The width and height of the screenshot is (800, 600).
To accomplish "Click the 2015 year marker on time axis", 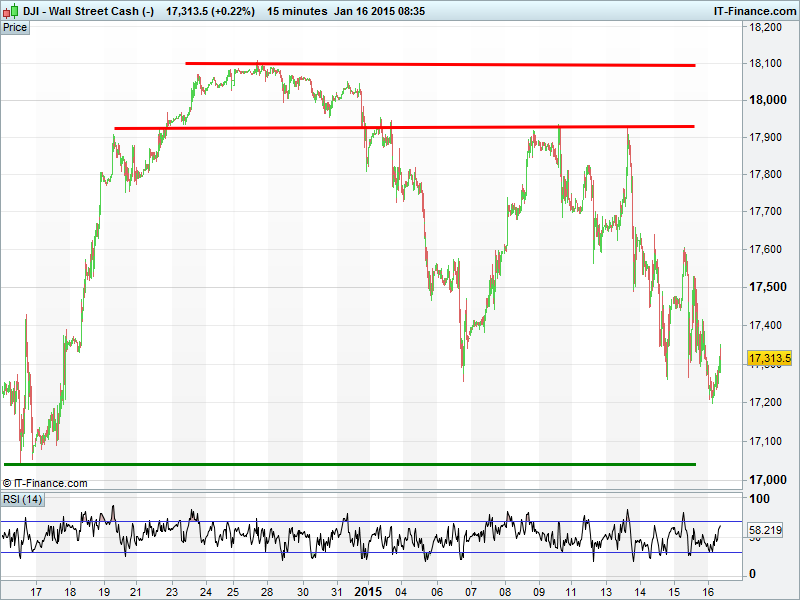I will click(x=368, y=590).
